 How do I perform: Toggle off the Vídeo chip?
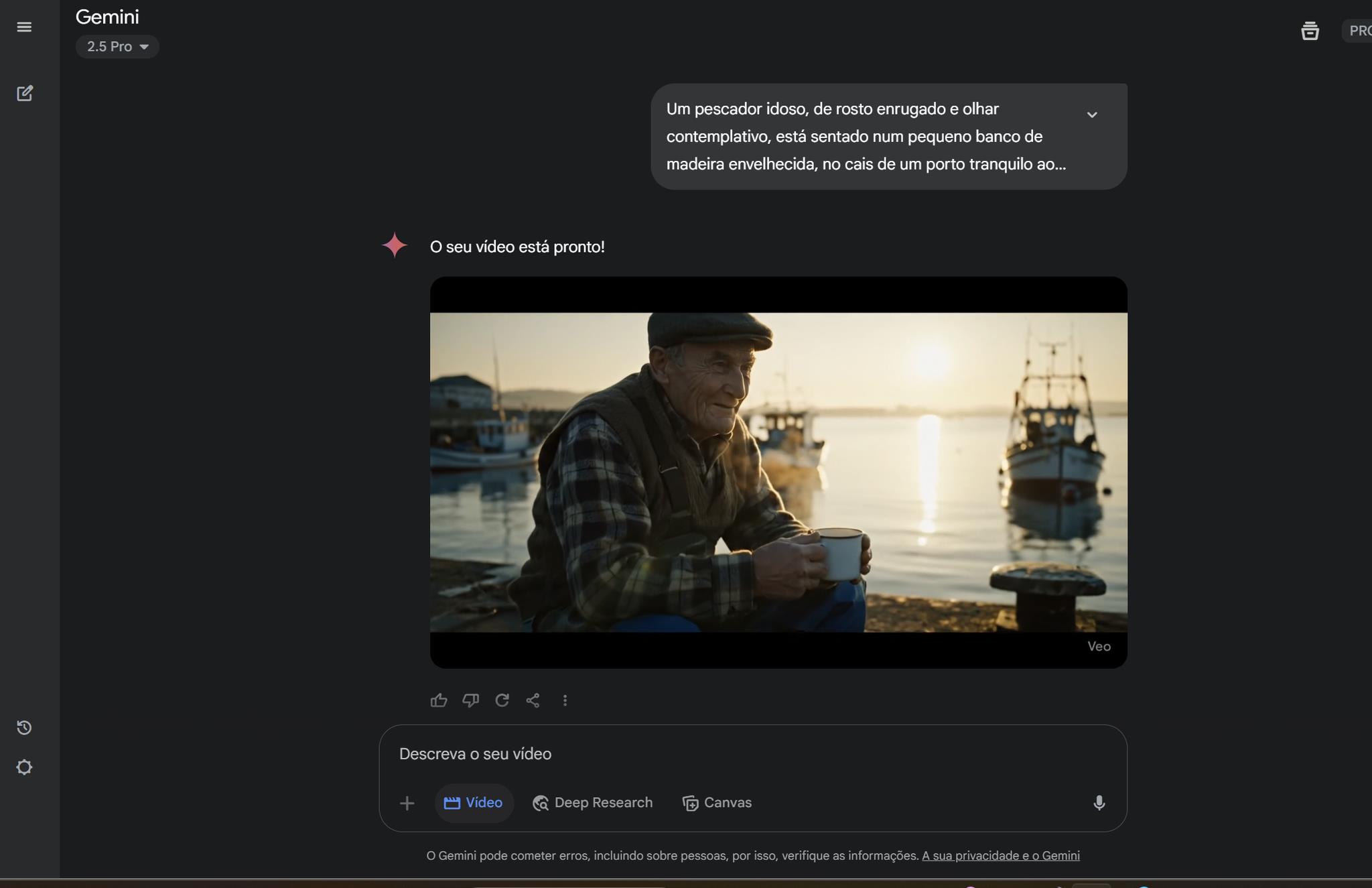pos(474,803)
